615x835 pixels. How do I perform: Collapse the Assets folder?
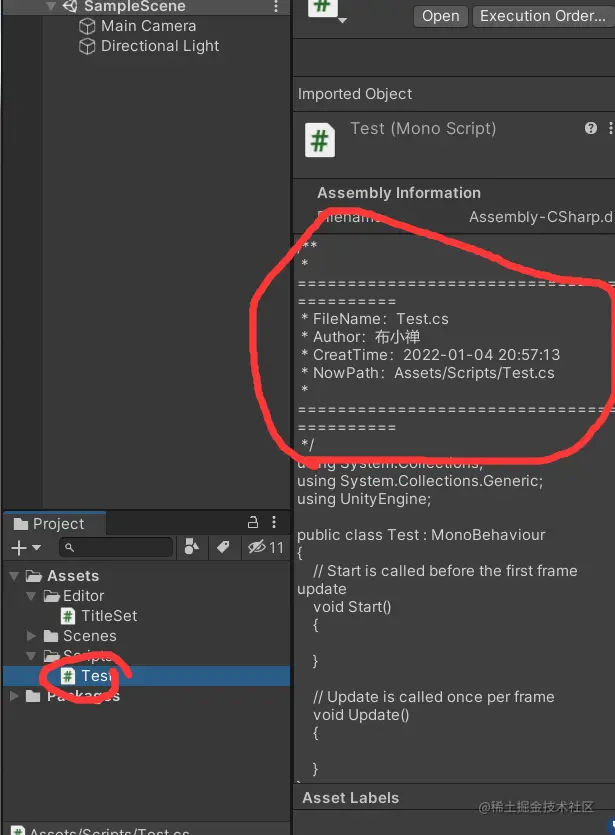pyautogui.click(x=14, y=576)
